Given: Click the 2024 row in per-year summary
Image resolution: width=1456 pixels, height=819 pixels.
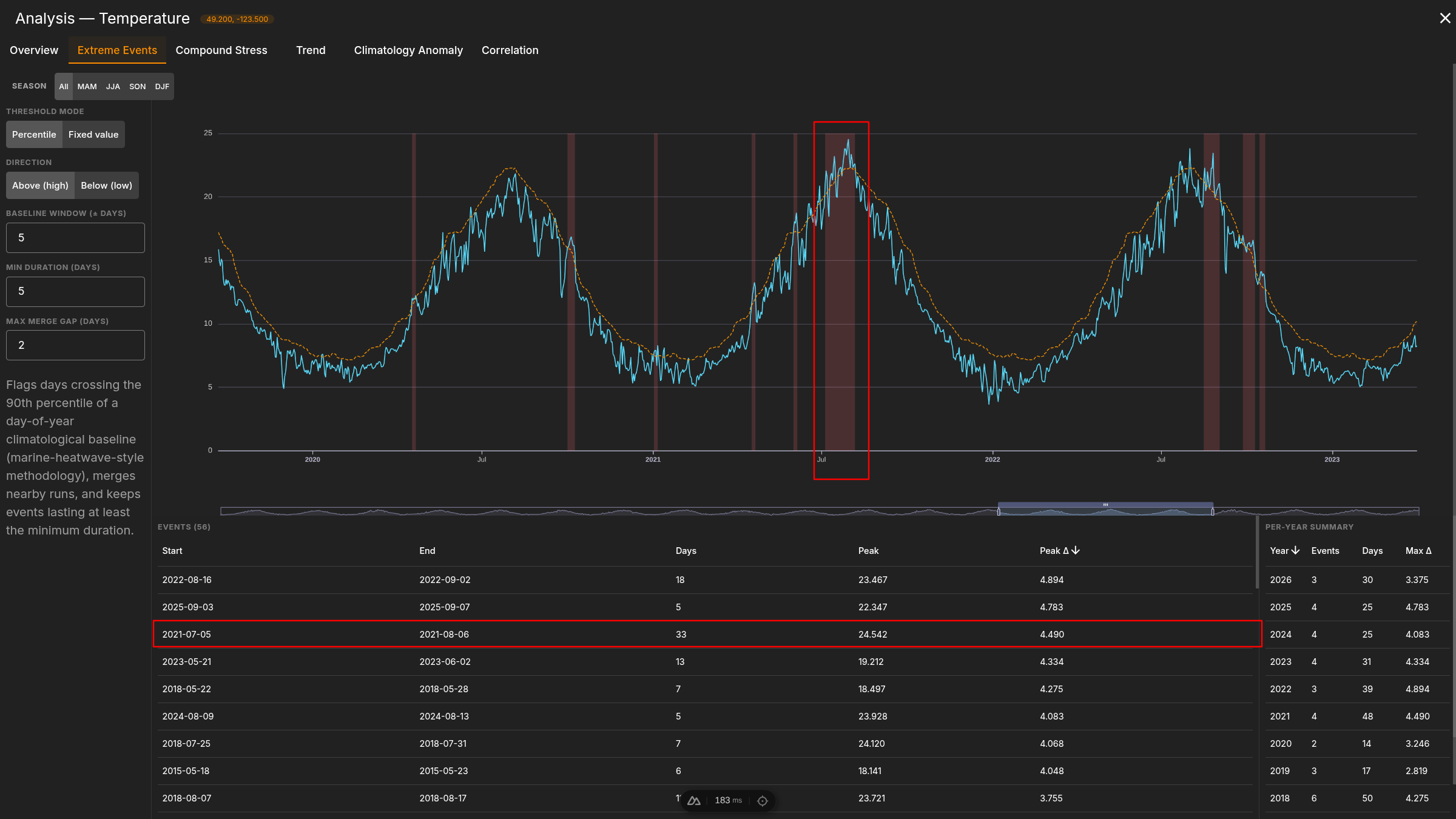Looking at the screenshot, I should click(1357, 635).
